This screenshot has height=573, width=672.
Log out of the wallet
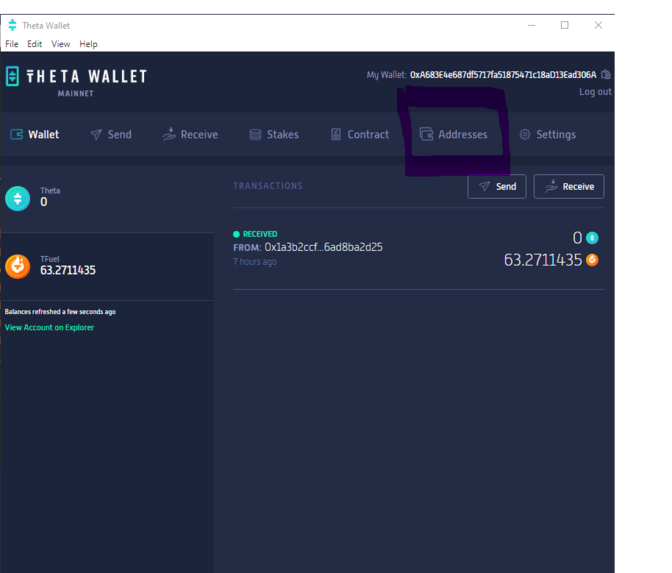tap(595, 92)
